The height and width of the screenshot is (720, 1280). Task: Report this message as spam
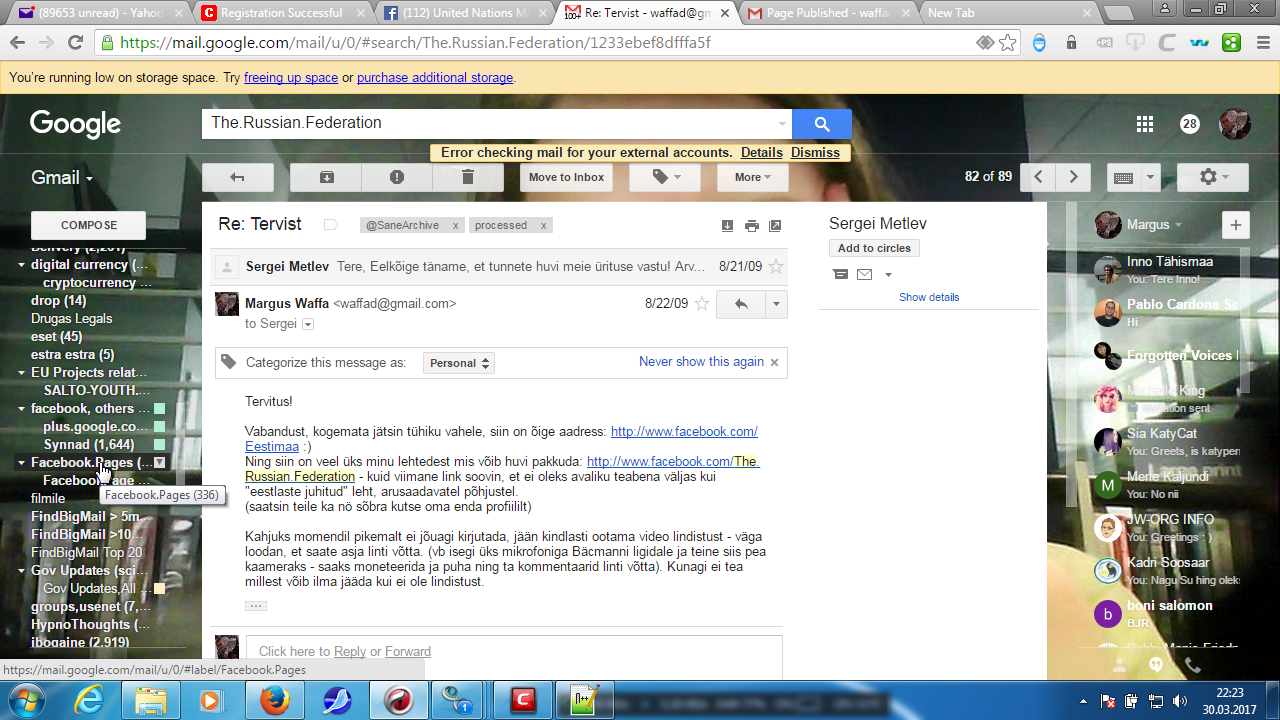point(397,177)
